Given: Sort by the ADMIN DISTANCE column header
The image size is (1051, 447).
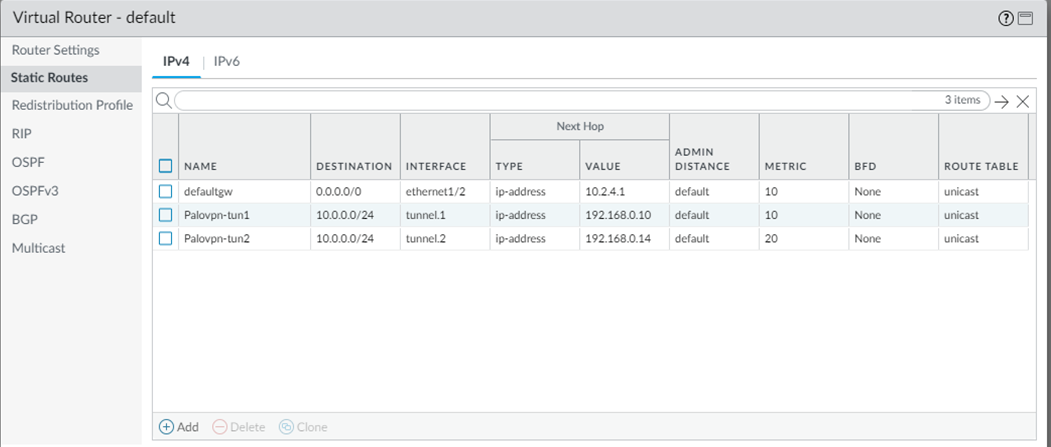Looking at the screenshot, I should (x=702, y=159).
